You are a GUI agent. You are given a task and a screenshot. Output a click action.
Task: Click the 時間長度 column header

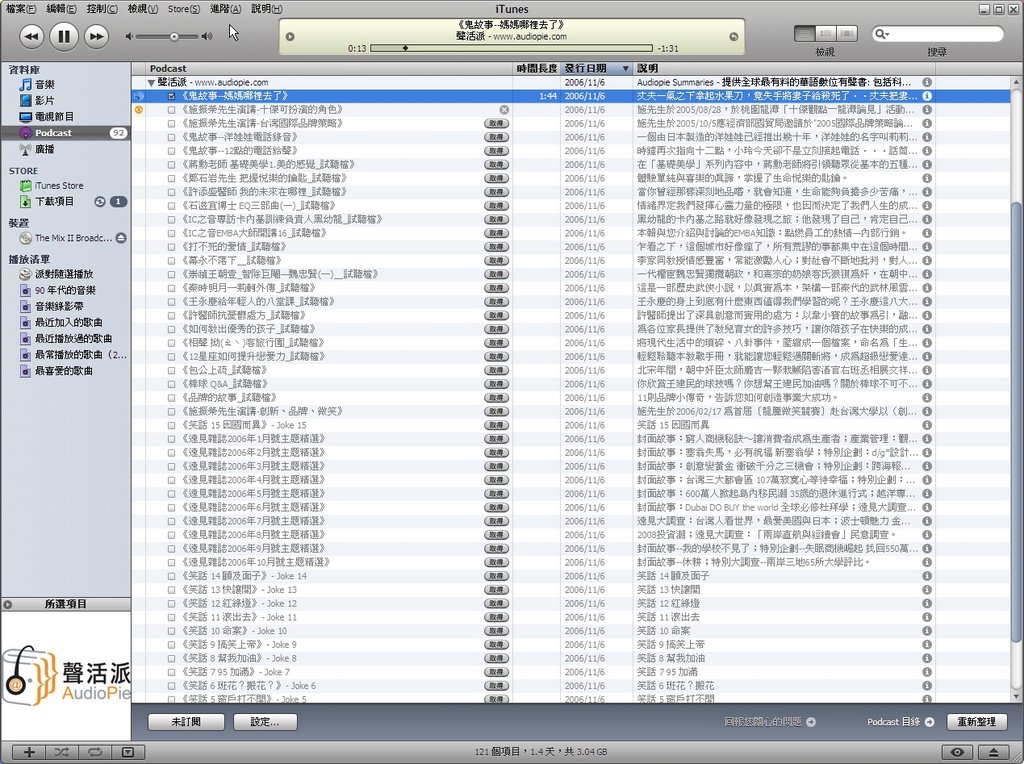[536, 69]
